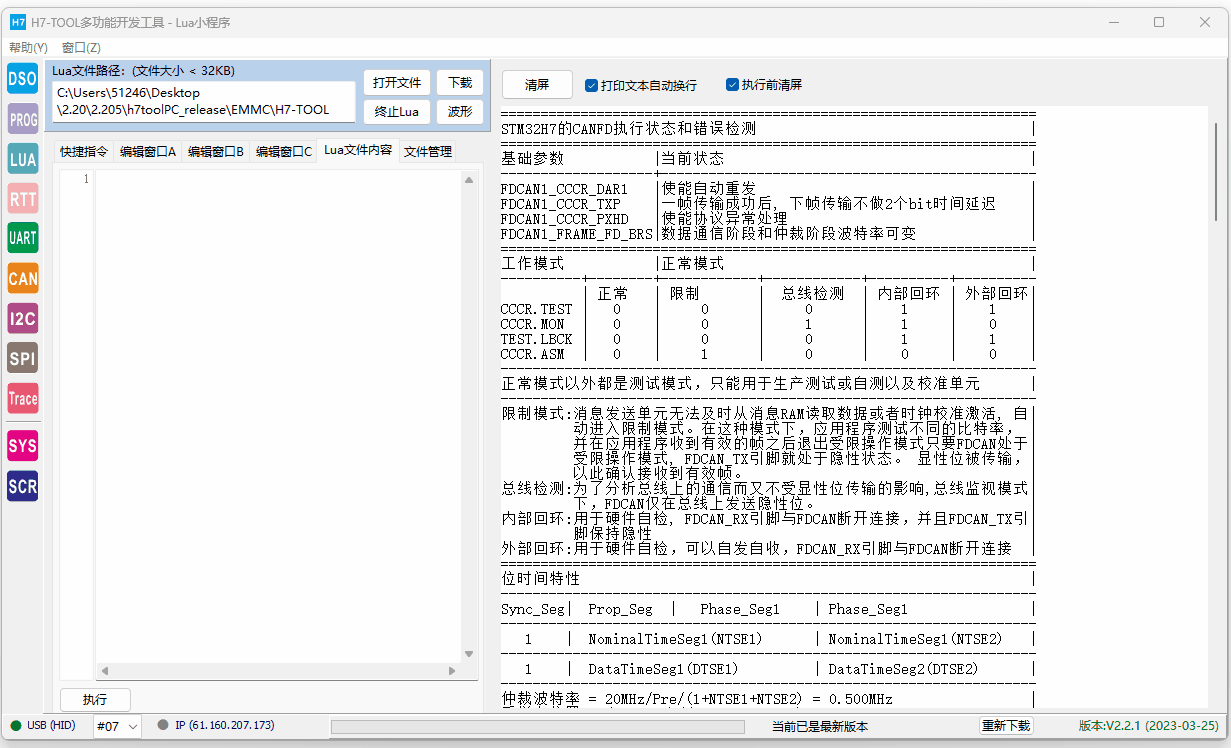Image resolution: width=1231 pixels, height=748 pixels.
Task: Click the USB (HID) status indicator
Action: tap(43, 725)
